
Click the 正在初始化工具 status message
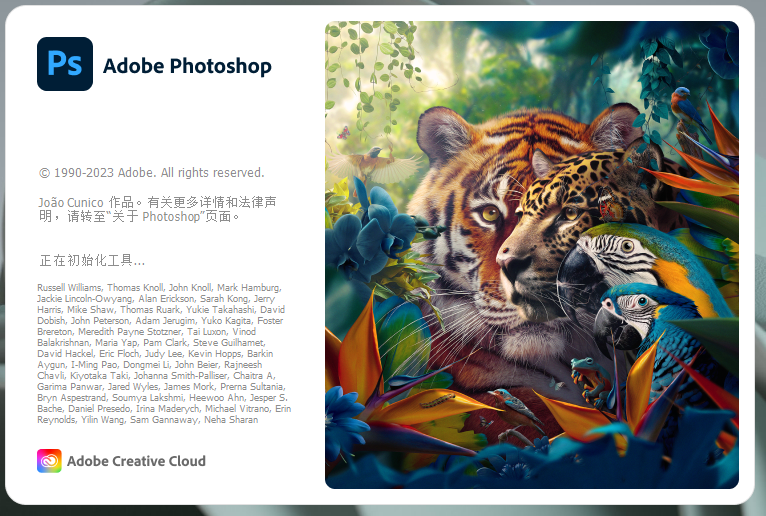coord(92,260)
